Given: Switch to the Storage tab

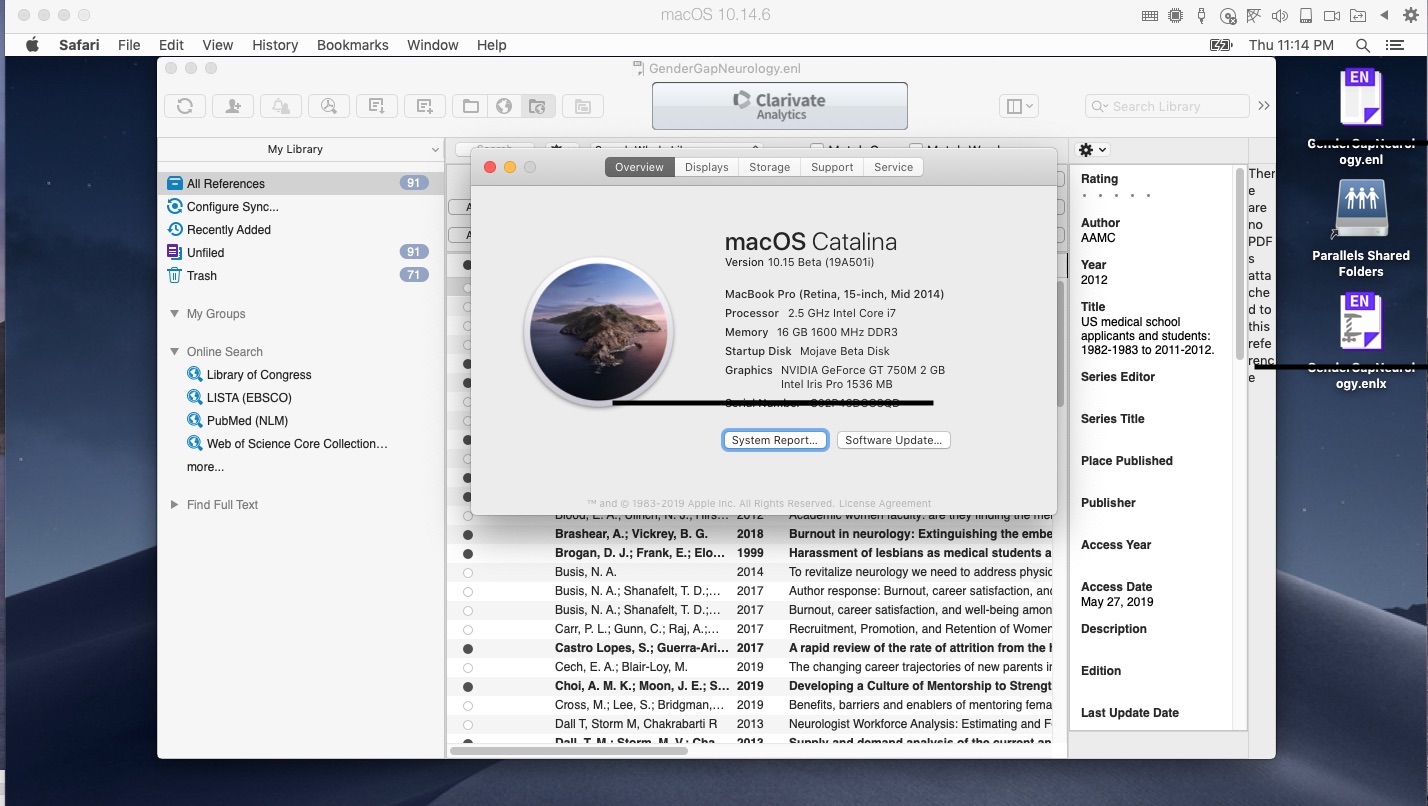Looking at the screenshot, I should pos(770,167).
